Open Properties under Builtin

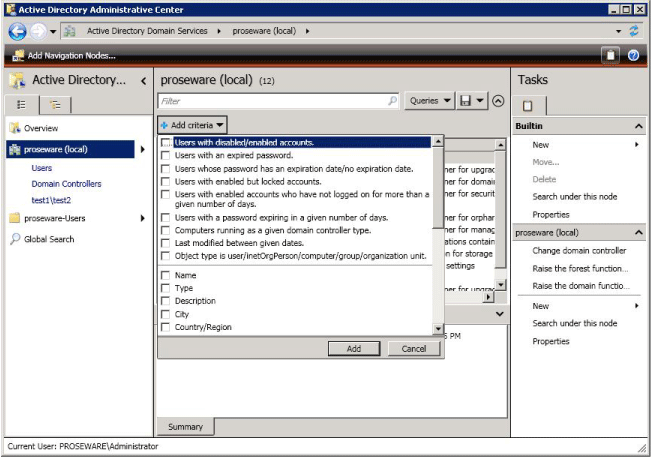[551, 215]
